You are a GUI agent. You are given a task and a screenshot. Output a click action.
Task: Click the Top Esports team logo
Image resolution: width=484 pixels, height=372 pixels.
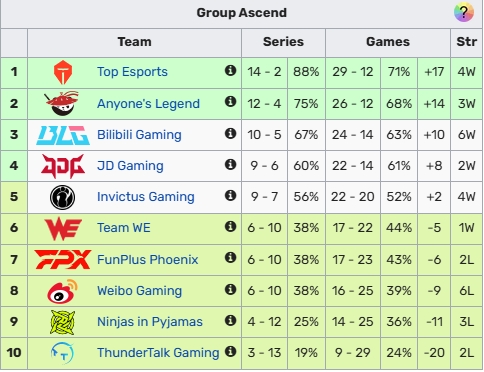(63, 72)
